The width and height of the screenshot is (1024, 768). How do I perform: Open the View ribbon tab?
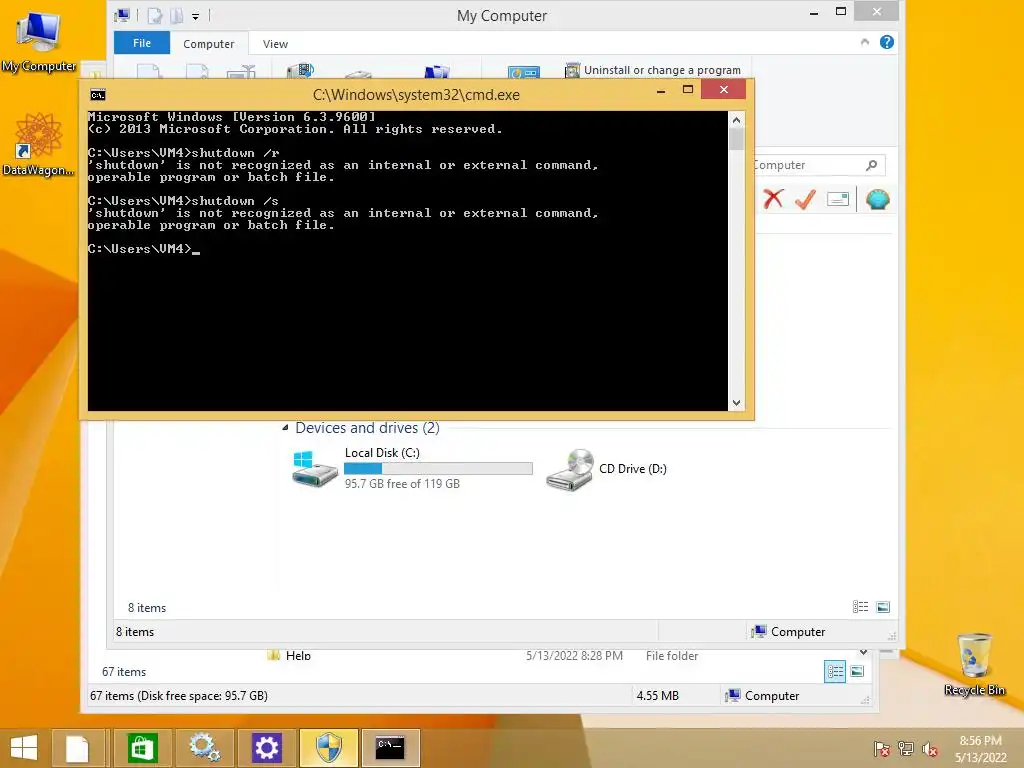[275, 44]
